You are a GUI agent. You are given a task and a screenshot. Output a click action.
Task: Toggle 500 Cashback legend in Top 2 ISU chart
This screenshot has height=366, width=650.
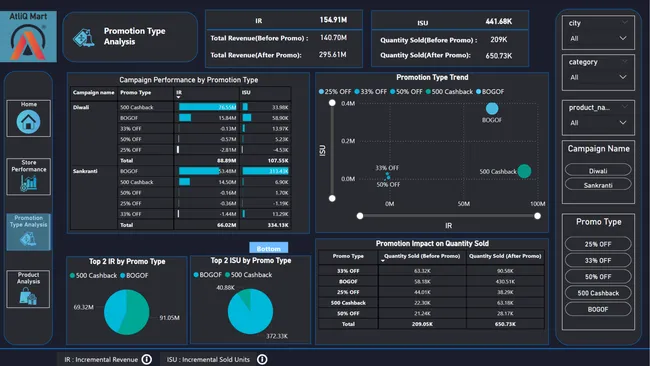248,275
